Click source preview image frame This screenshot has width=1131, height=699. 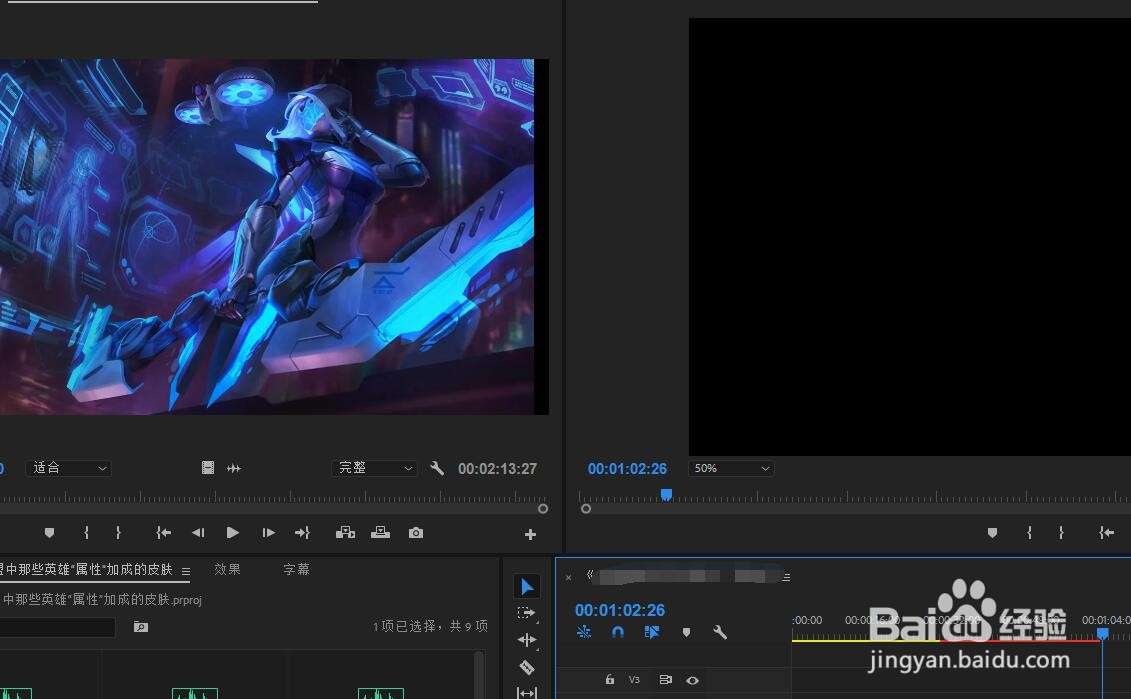267,237
